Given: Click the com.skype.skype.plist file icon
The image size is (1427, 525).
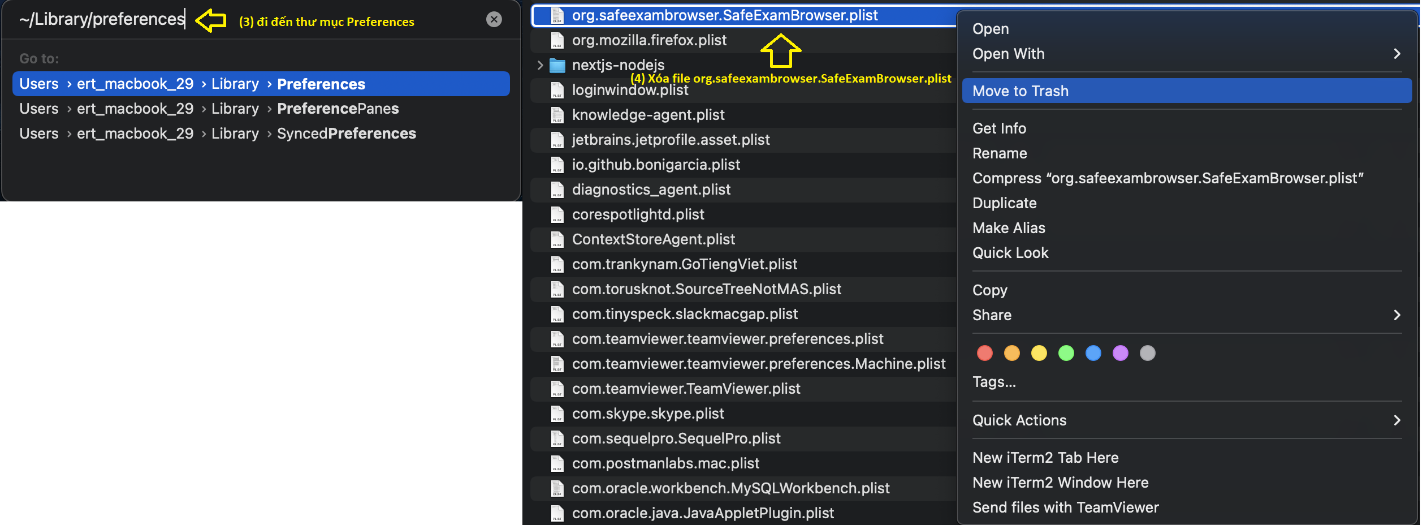Looking at the screenshot, I should [x=557, y=414].
